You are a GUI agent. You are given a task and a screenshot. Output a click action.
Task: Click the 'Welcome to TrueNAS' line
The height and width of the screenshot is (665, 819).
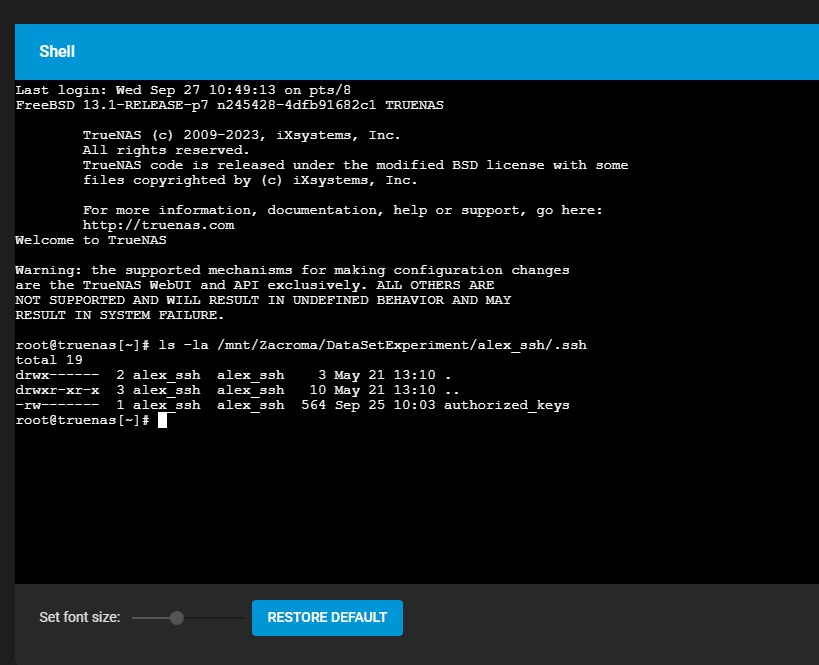(x=91, y=240)
